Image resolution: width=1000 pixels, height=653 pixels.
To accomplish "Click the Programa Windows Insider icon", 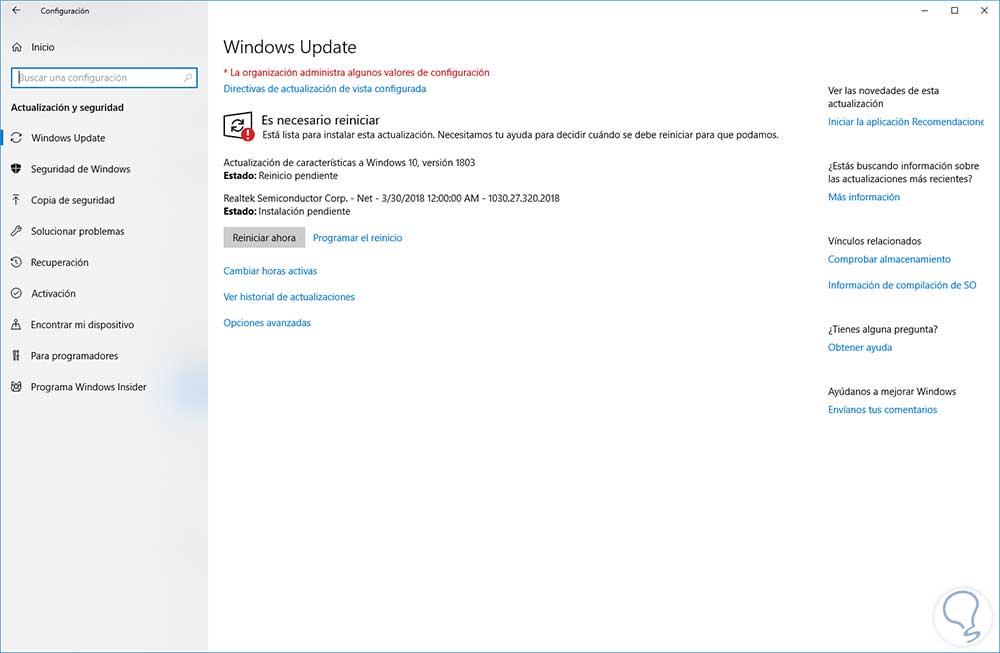I will click(17, 387).
